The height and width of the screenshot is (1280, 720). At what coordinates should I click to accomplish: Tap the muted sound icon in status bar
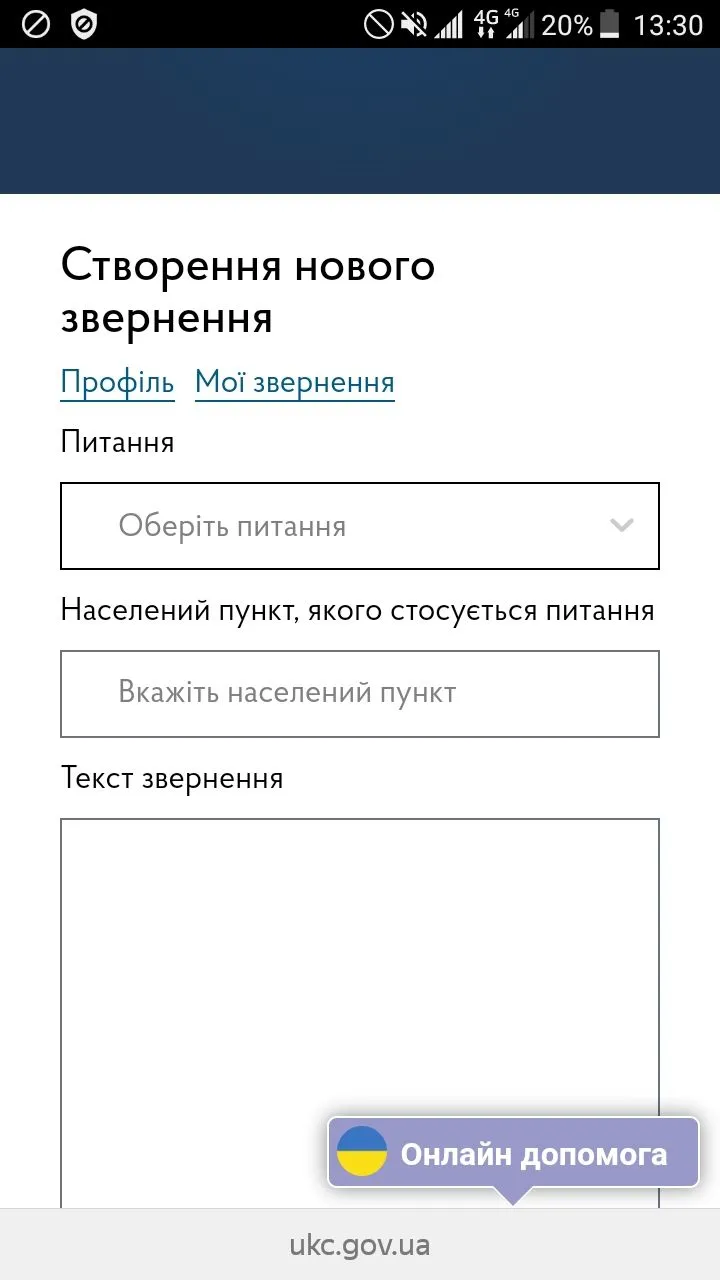(x=413, y=24)
